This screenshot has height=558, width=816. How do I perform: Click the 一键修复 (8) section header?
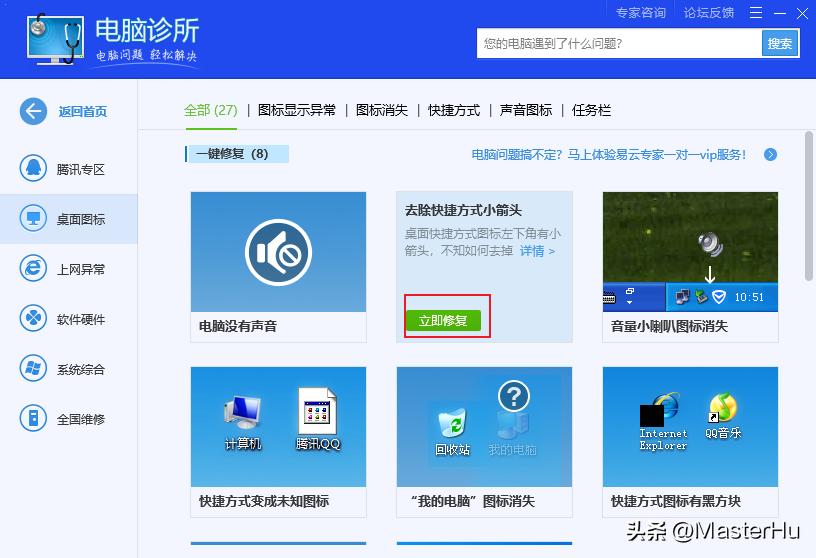(237, 154)
